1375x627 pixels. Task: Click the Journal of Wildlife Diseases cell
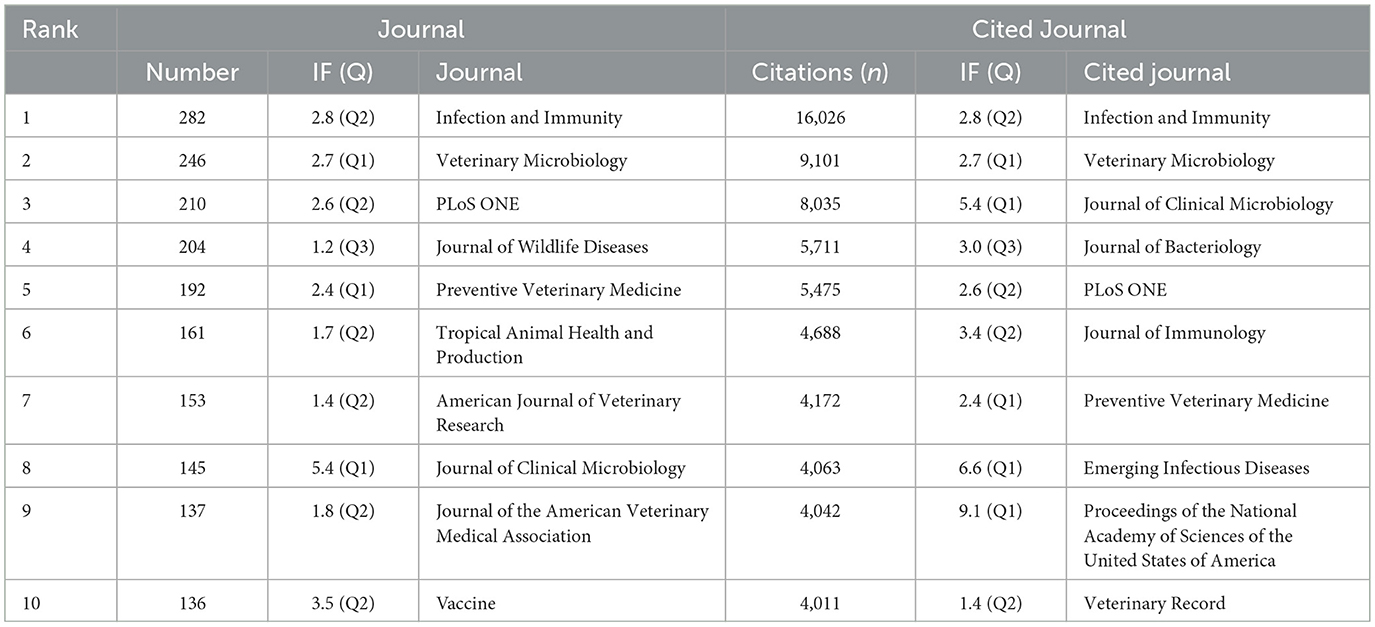coord(542,247)
